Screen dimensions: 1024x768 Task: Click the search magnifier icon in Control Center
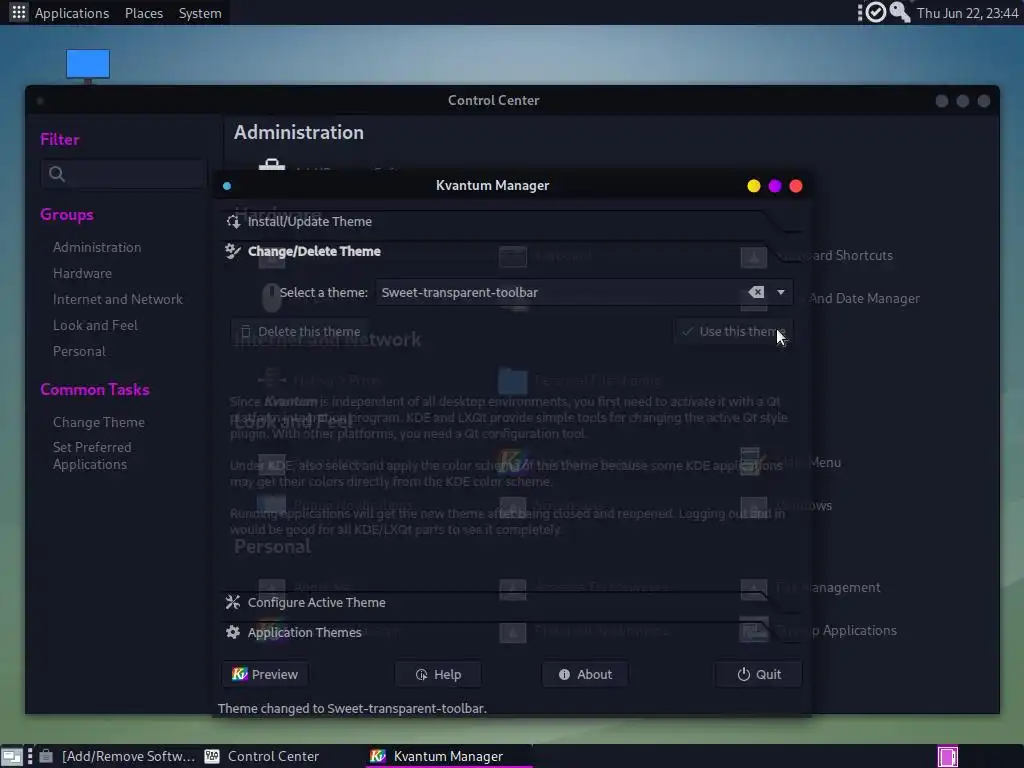pos(57,174)
